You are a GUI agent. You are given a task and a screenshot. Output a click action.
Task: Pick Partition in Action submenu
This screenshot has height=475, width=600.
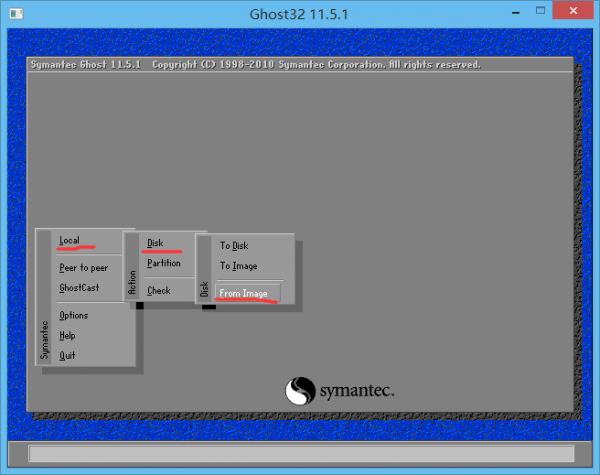click(x=164, y=263)
